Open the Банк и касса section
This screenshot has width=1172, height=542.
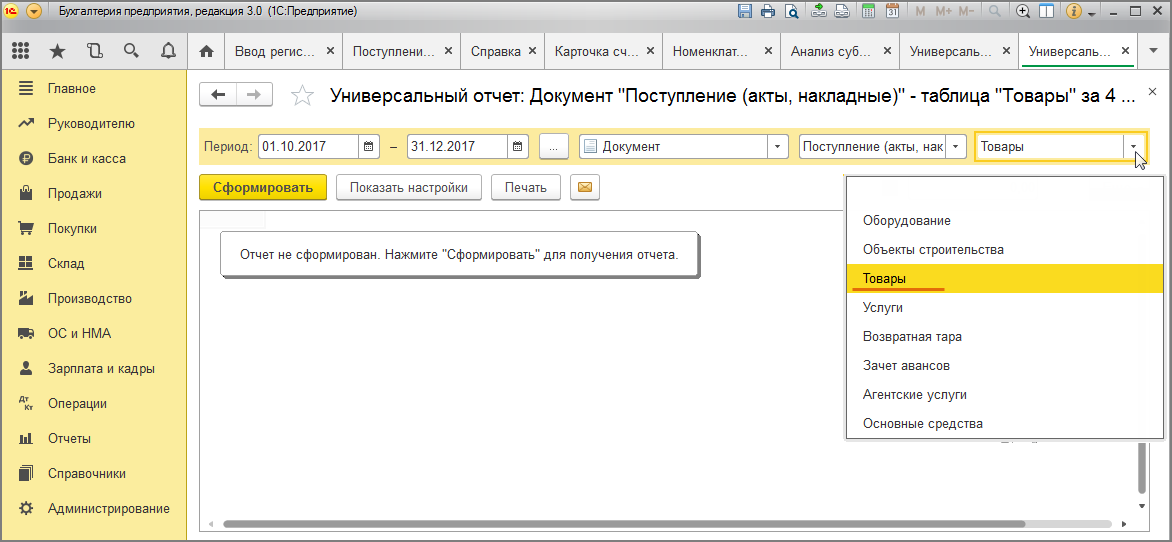tap(87, 158)
